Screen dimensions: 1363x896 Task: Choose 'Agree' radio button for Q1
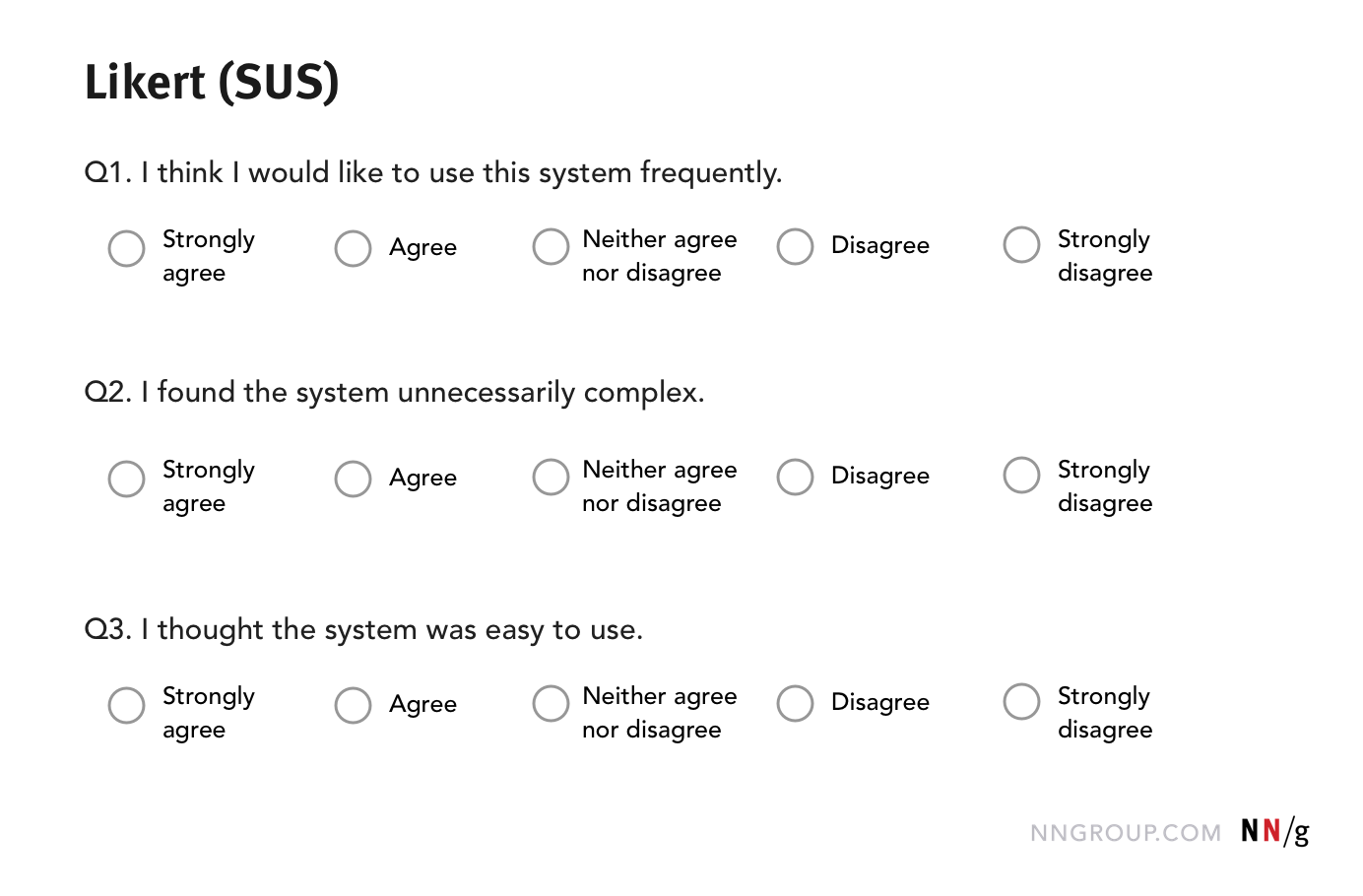[353, 249]
